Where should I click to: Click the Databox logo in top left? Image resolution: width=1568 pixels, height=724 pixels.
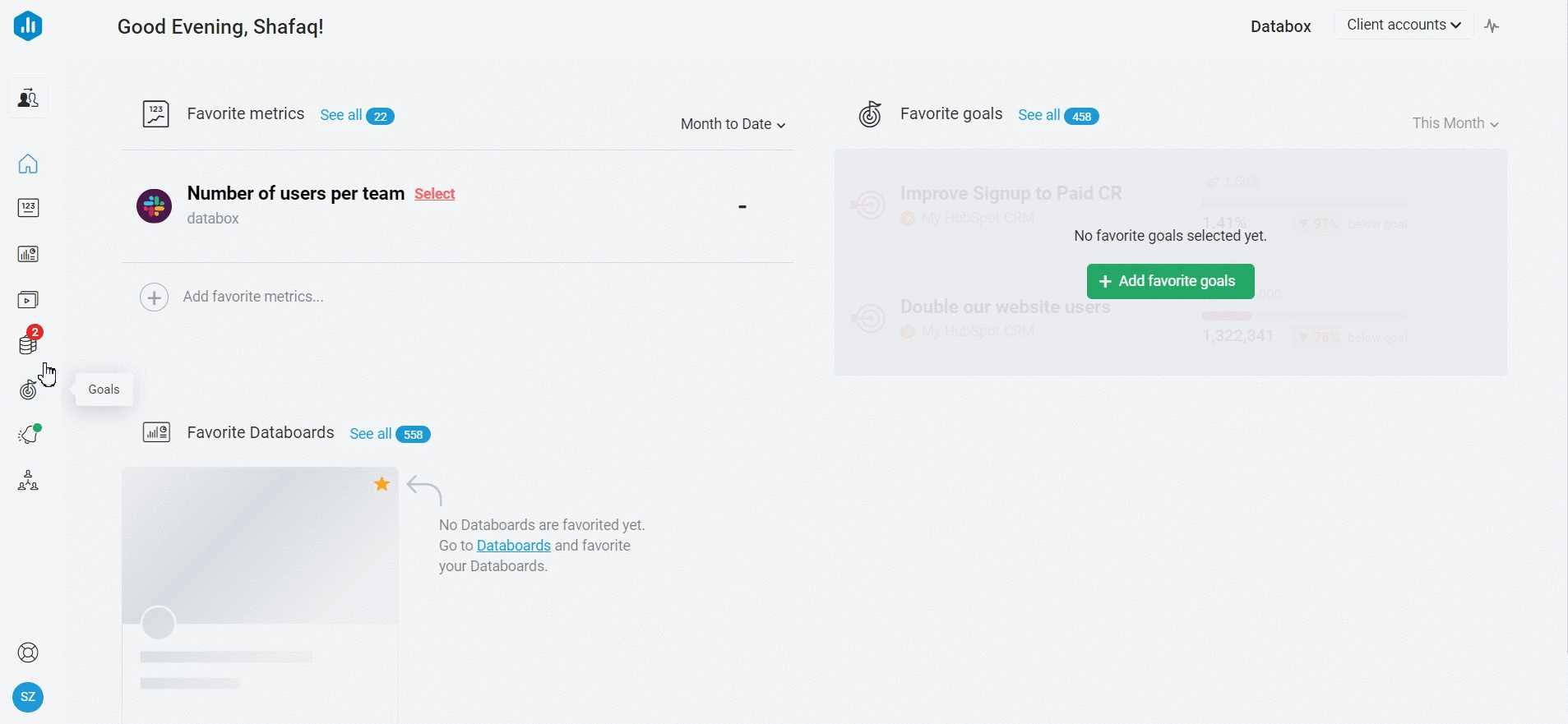[29, 25]
